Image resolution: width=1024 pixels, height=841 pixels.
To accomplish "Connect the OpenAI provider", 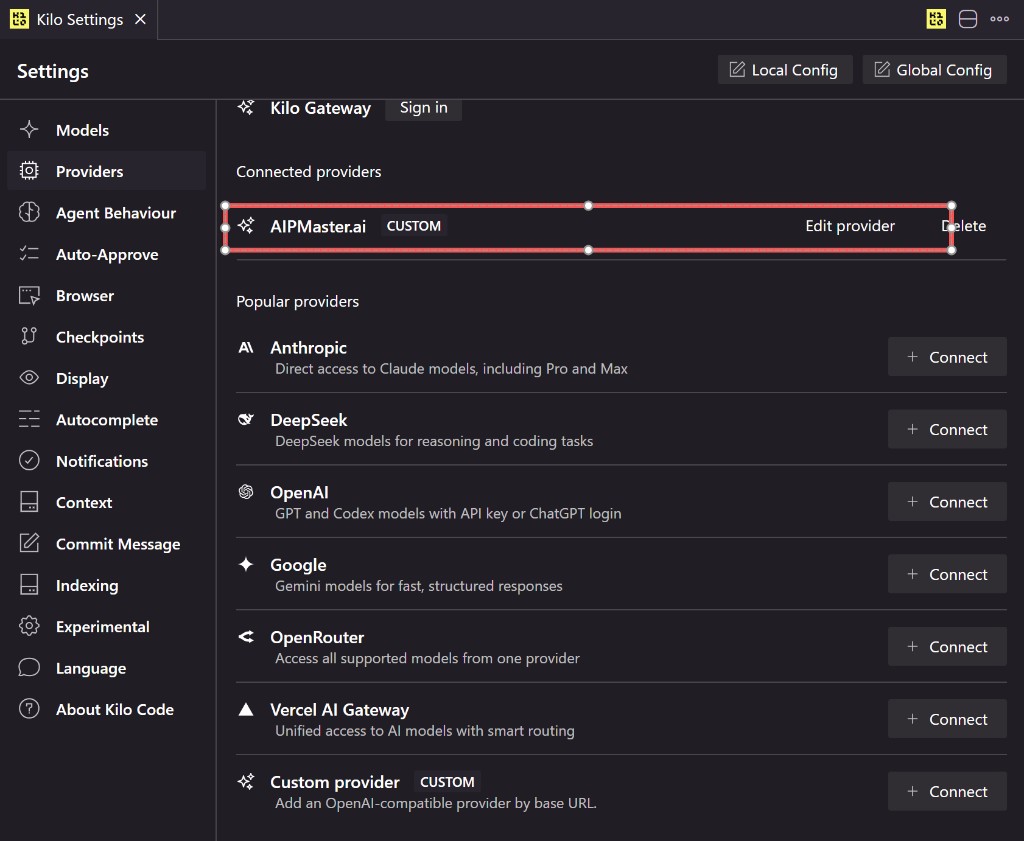I will 947,501.
